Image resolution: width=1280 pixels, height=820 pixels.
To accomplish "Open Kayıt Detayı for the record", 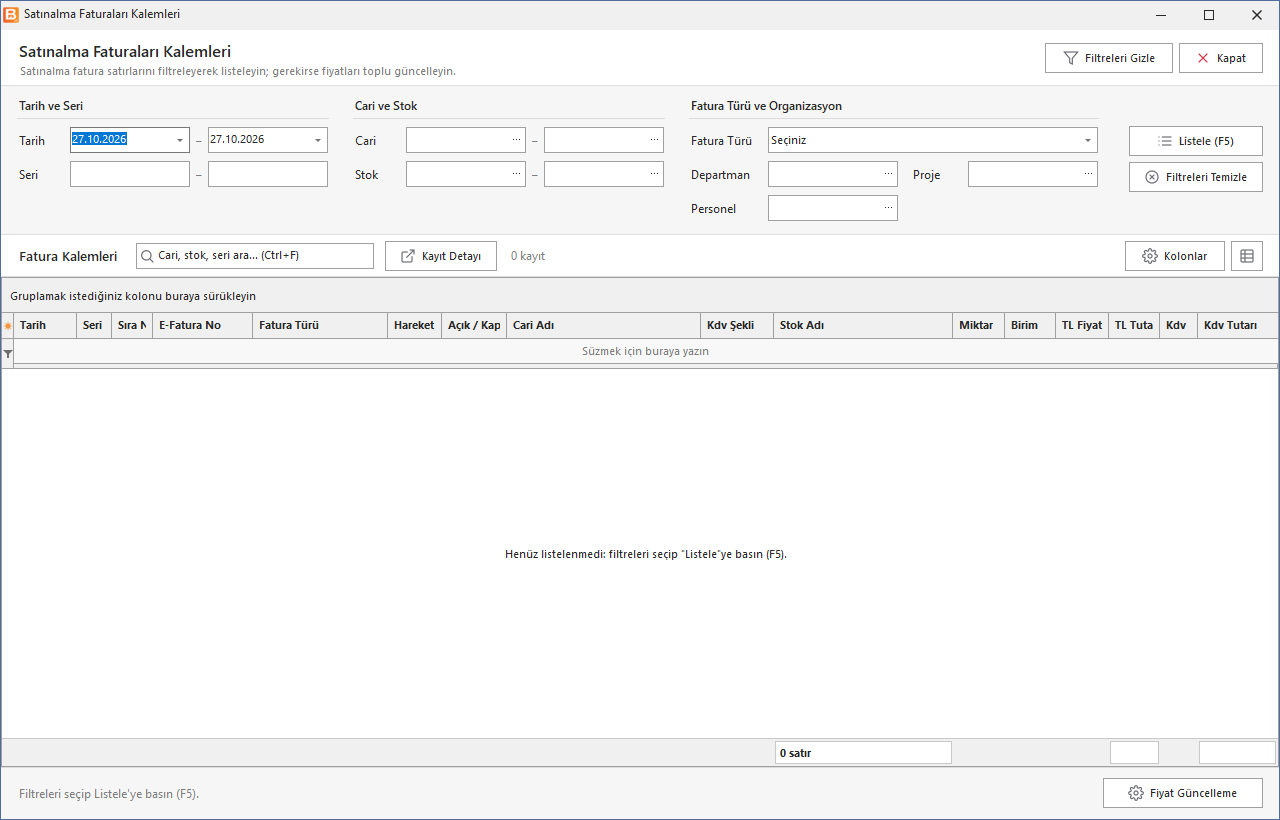I will click(x=441, y=256).
